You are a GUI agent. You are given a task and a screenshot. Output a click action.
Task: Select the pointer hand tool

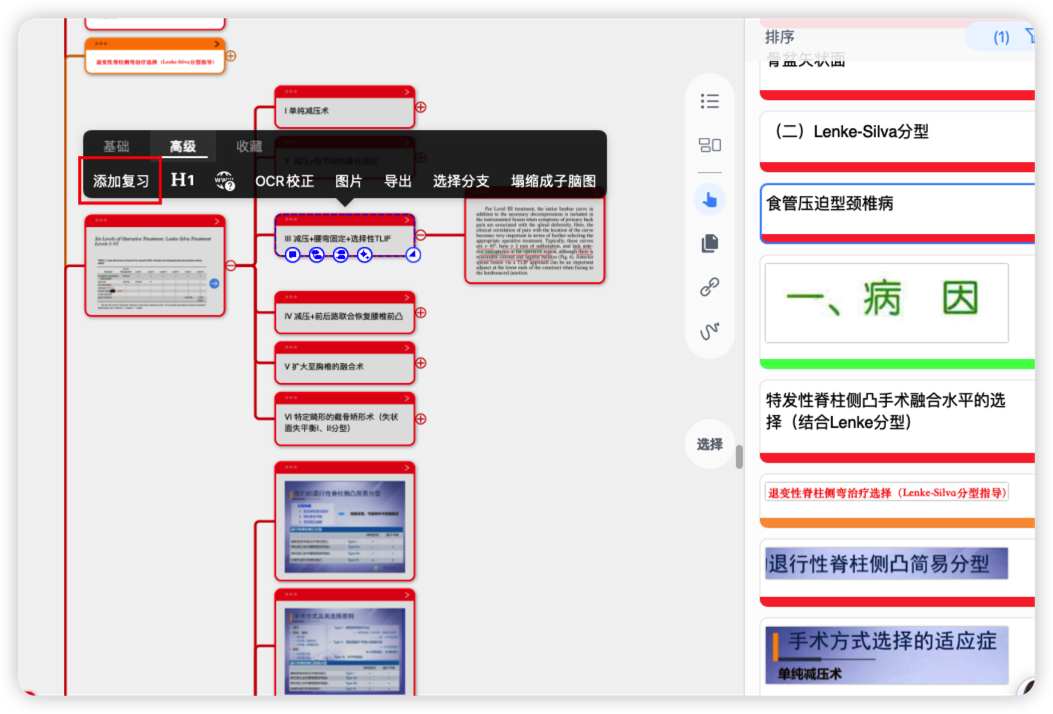coord(710,200)
